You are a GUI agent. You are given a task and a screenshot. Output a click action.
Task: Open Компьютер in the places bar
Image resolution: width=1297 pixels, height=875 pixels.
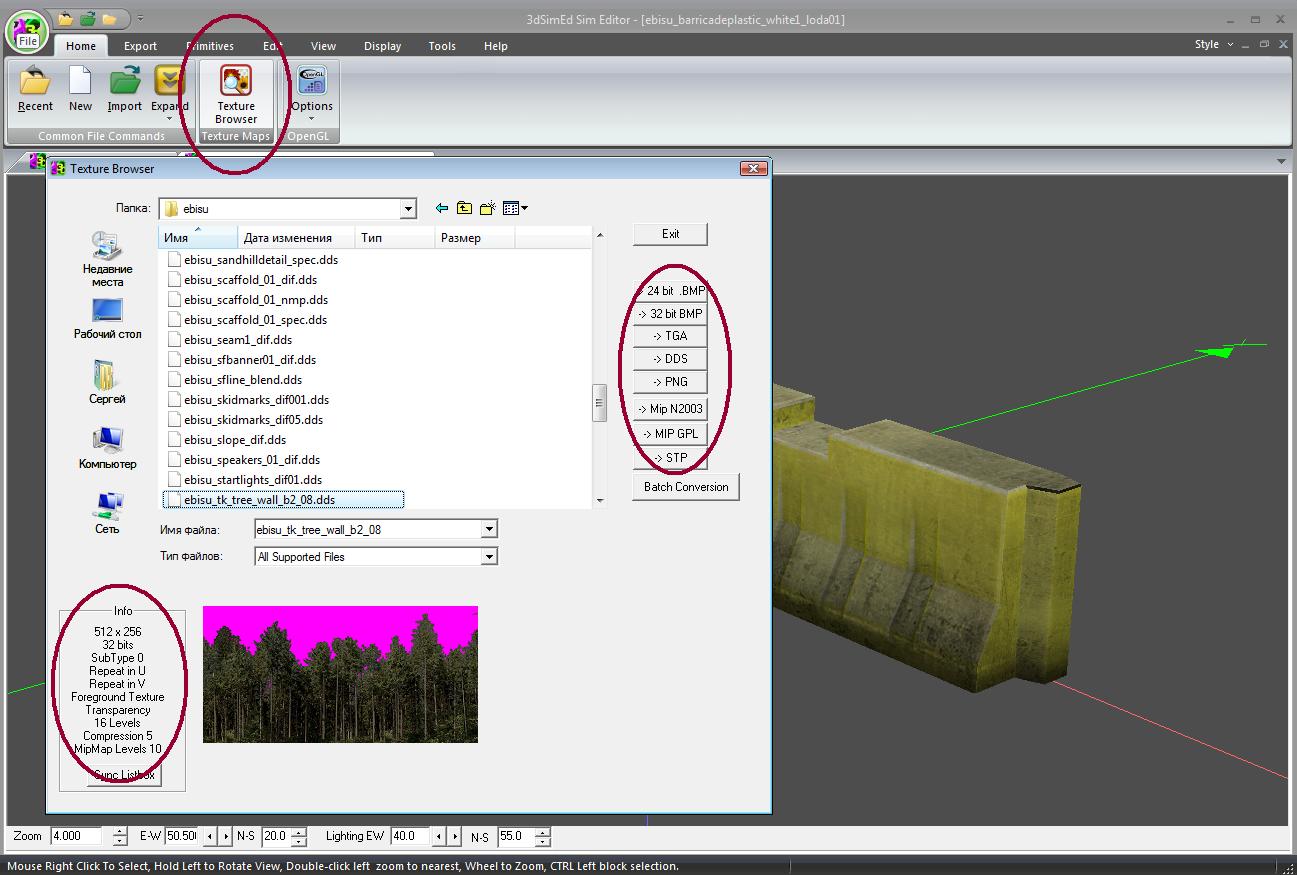point(107,448)
